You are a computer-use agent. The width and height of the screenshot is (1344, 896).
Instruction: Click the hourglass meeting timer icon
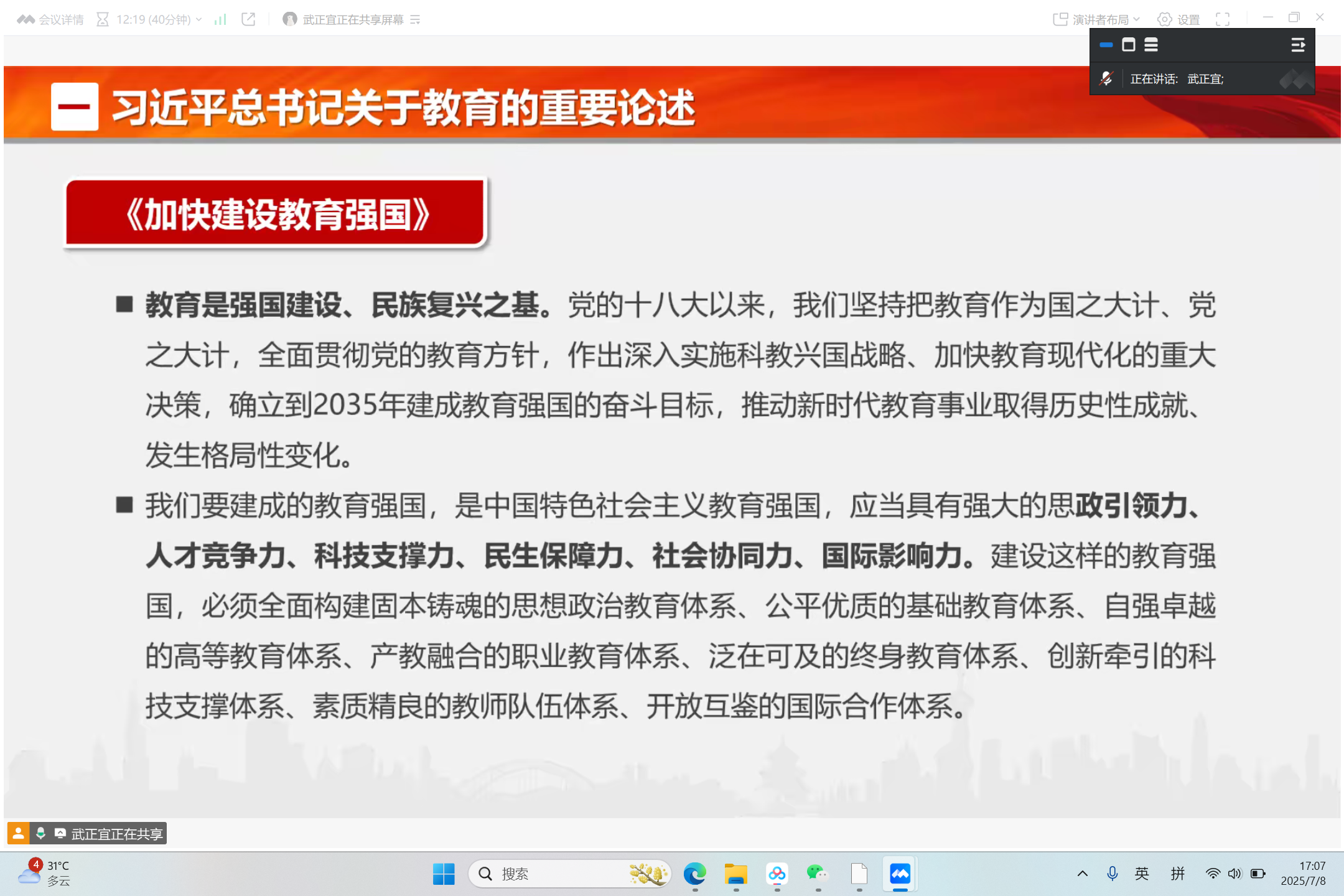point(102,19)
